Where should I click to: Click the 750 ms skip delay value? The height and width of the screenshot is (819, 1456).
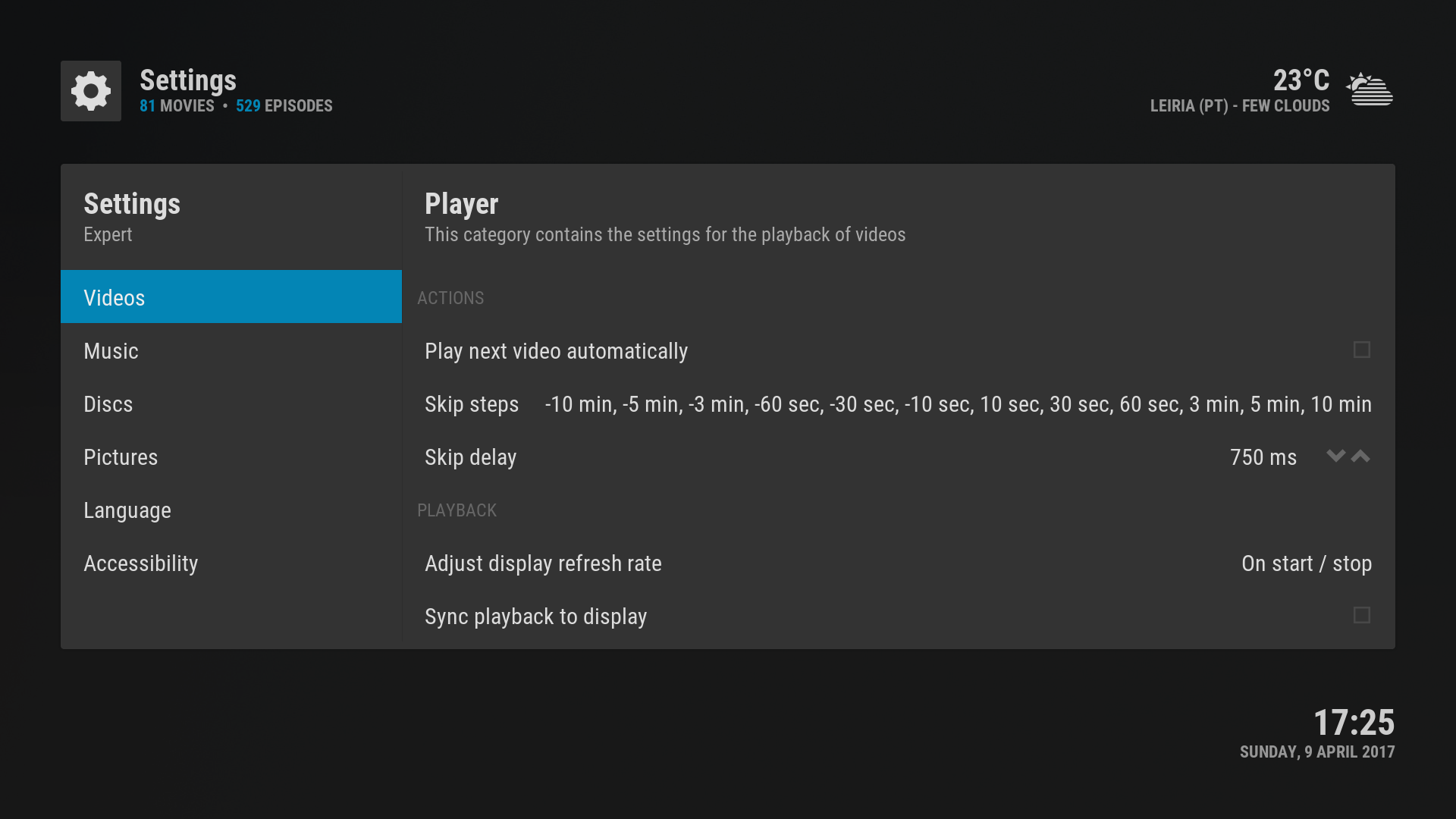point(1263,457)
